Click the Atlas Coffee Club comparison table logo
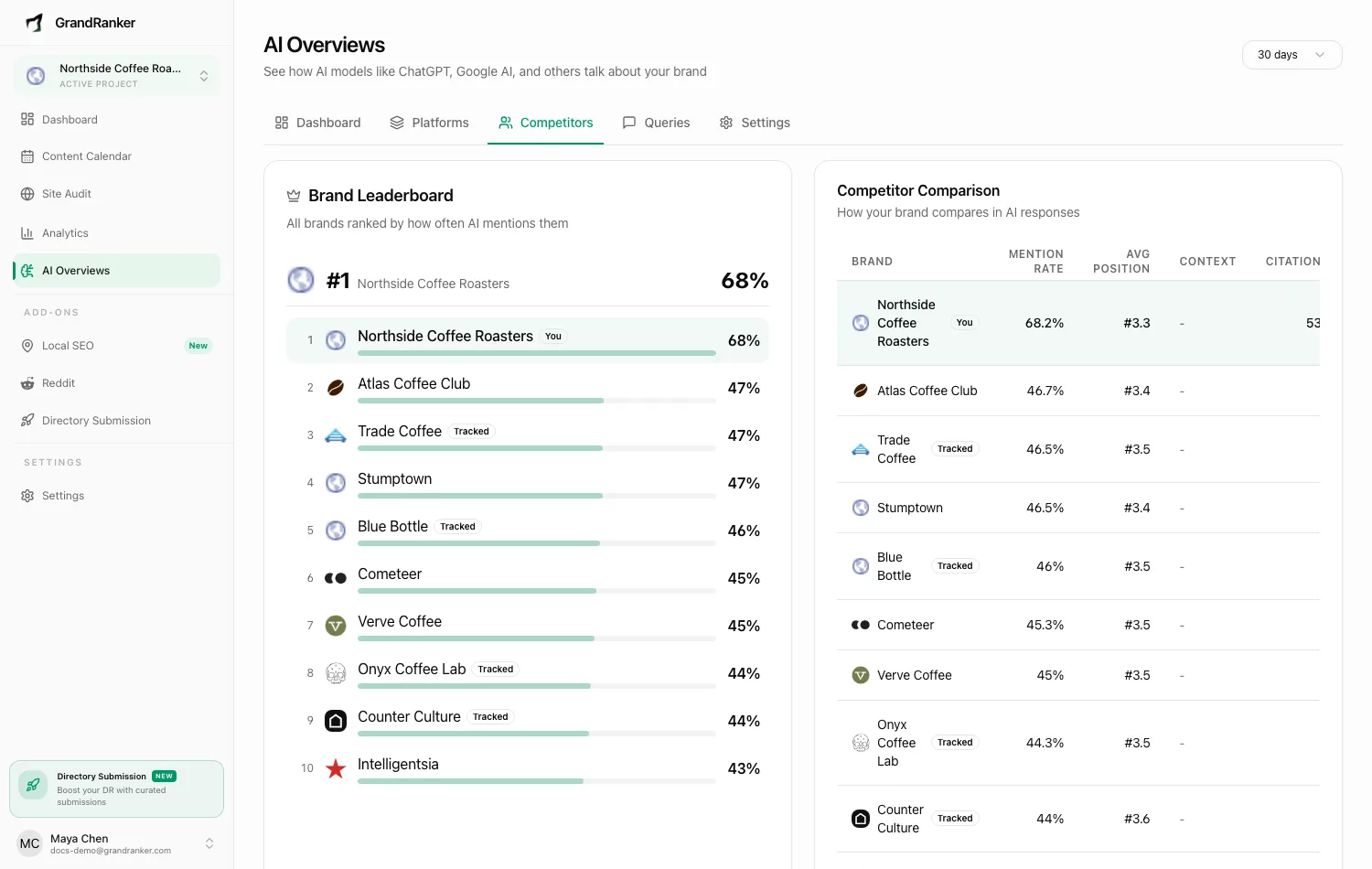 coord(861,391)
